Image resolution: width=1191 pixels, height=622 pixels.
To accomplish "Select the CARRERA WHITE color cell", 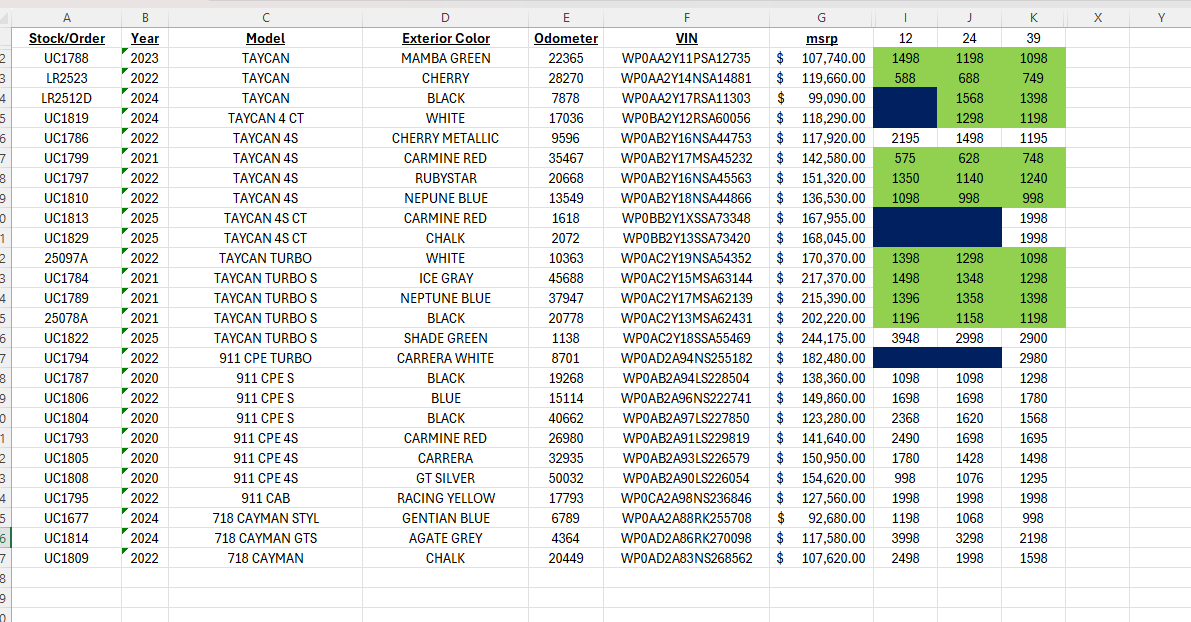I will 446,358.
